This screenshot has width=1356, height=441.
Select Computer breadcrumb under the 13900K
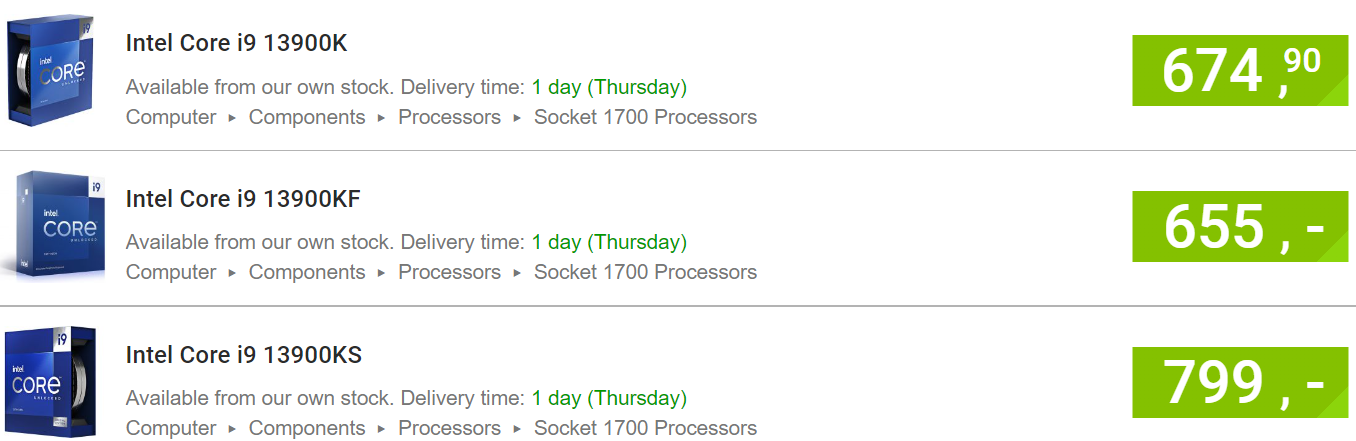tap(171, 117)
